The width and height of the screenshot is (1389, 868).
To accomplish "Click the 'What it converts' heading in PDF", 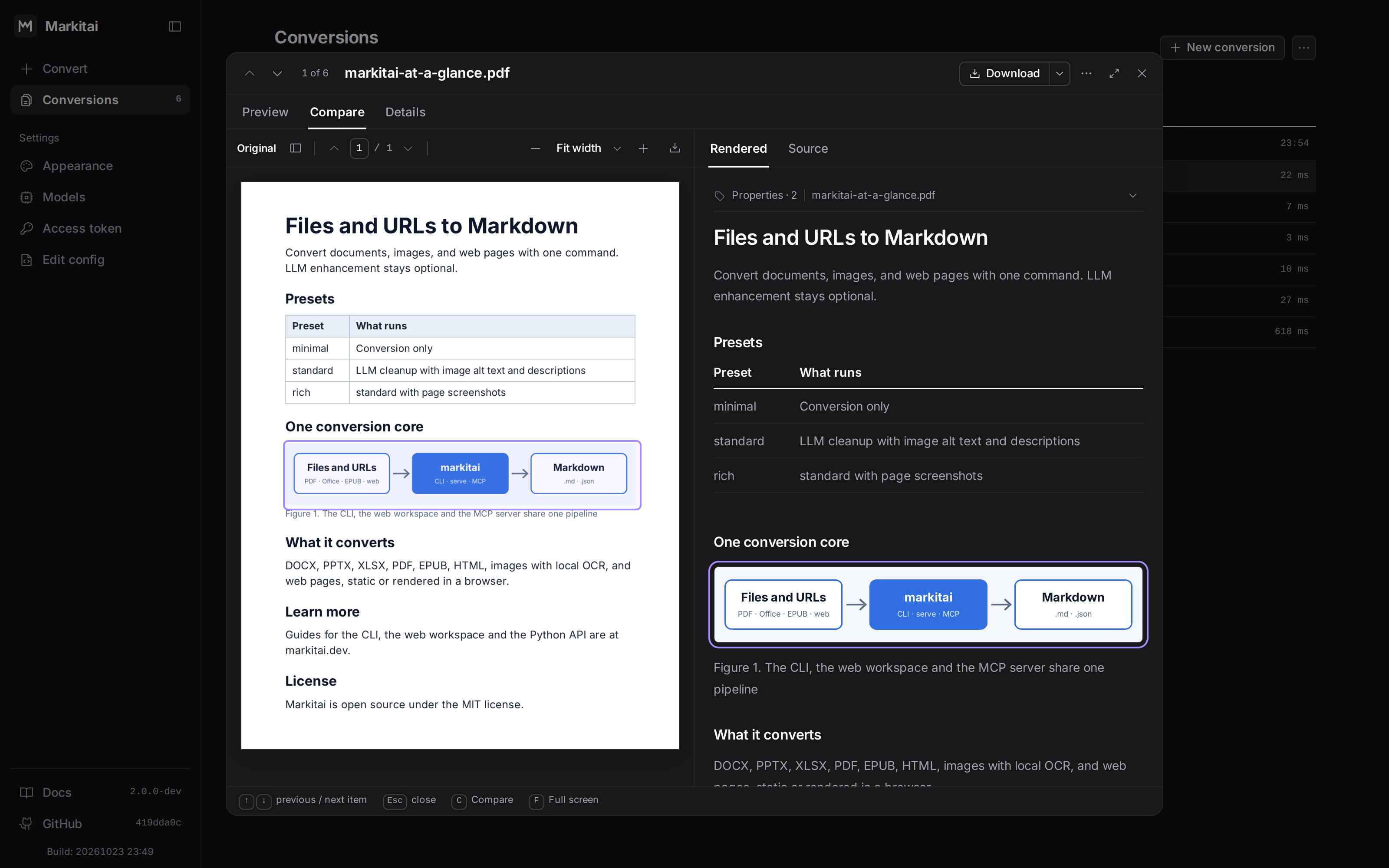I will pos(340,542).
